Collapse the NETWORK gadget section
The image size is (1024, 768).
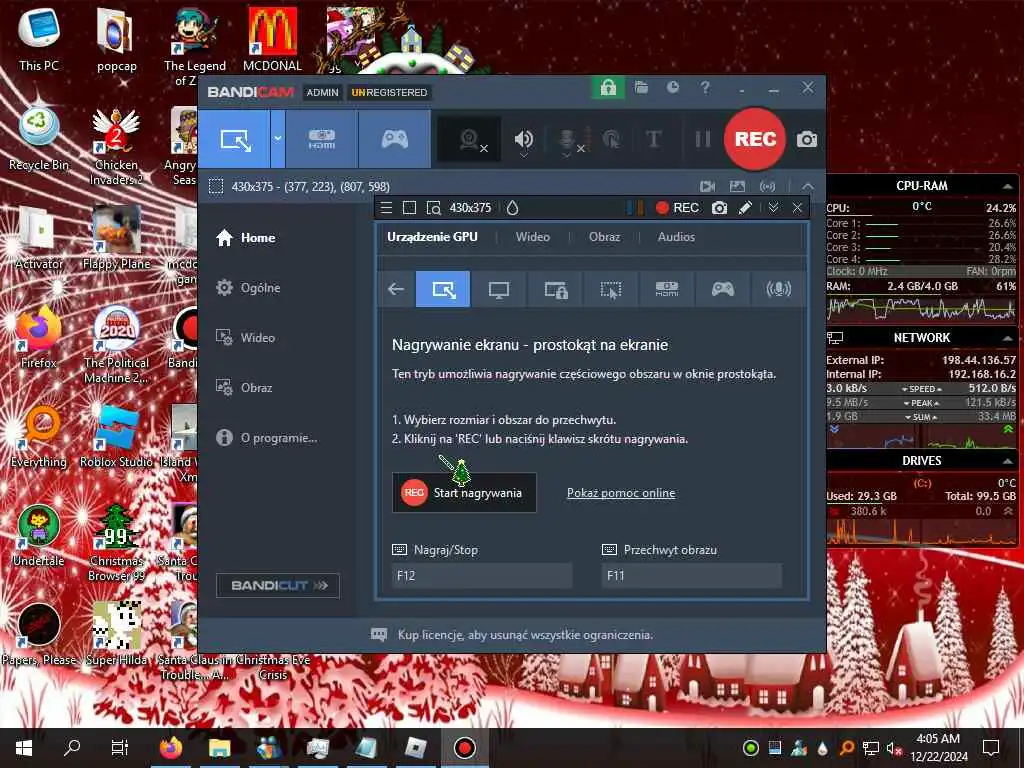(x=1007, y=338)
